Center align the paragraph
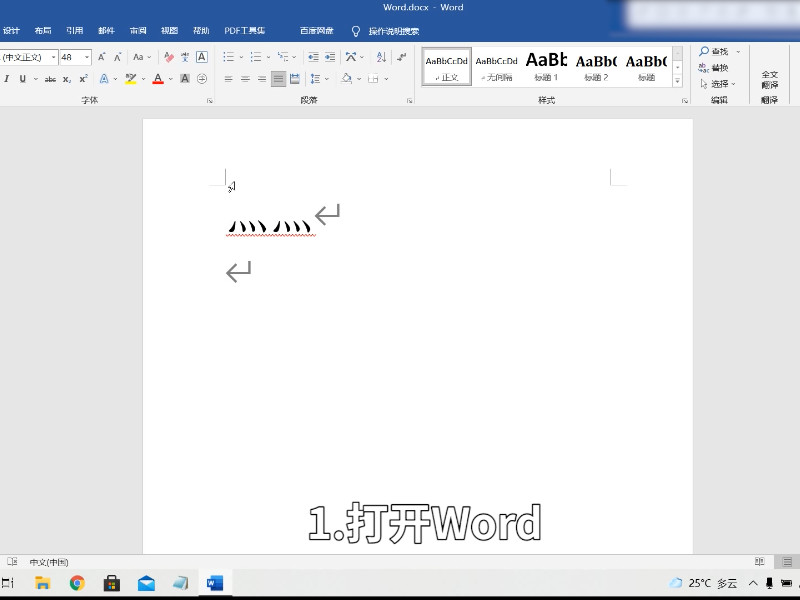Viewport: 800px width, 600px height. 245,79
